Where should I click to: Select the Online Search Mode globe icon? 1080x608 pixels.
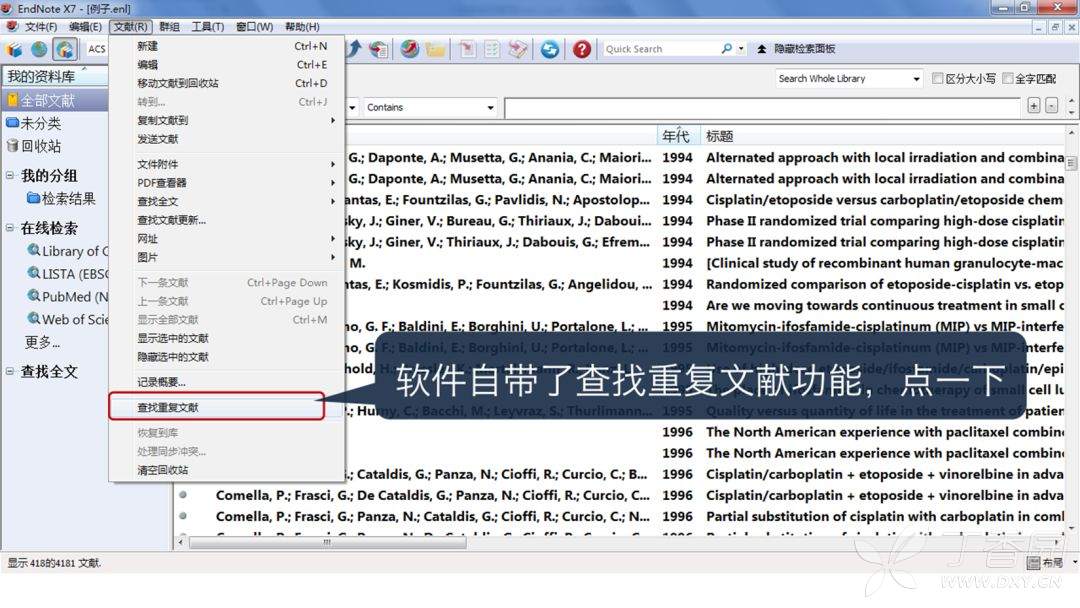pyautogui.click(x=39, y=49)
